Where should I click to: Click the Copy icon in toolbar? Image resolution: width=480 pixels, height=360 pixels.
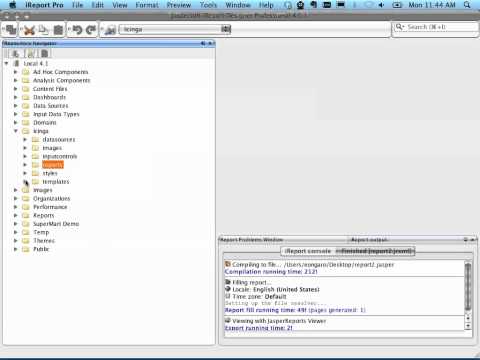[43, 30]
